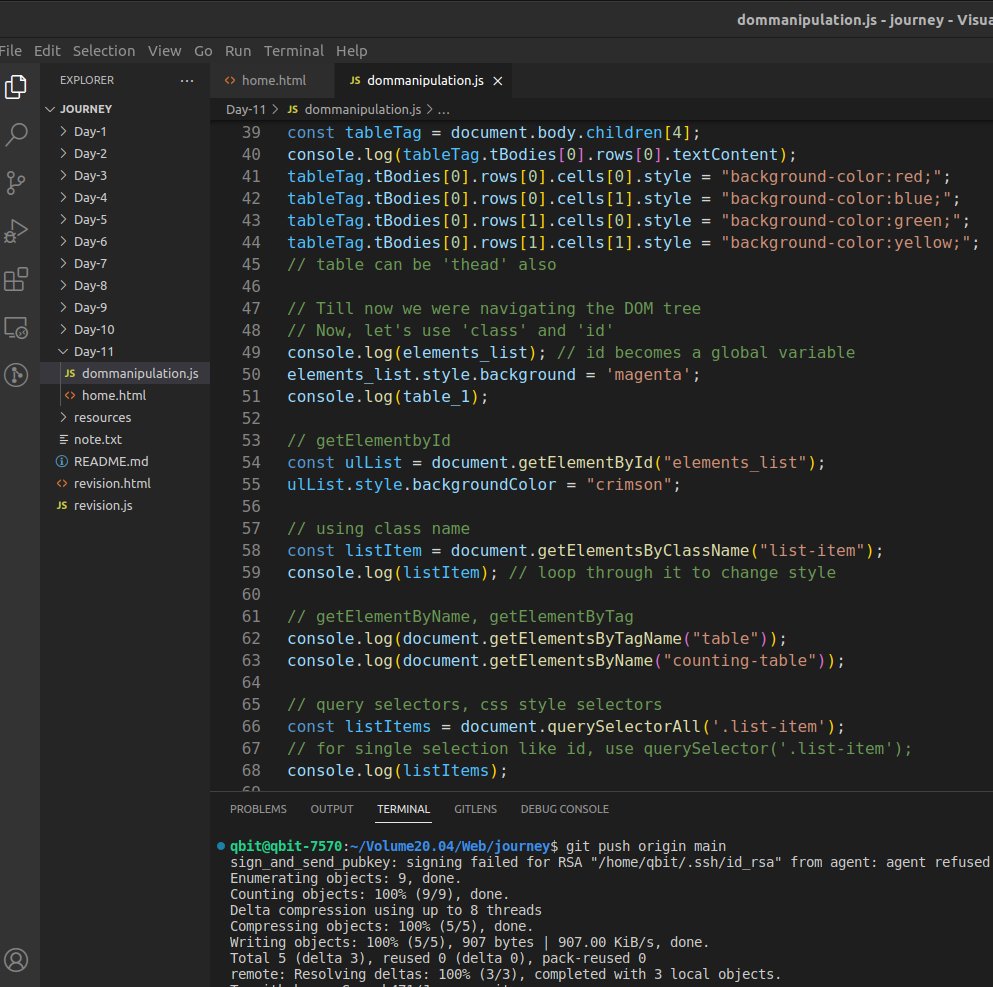Click querySelectorAll on line 66

(x=624, y=727)
